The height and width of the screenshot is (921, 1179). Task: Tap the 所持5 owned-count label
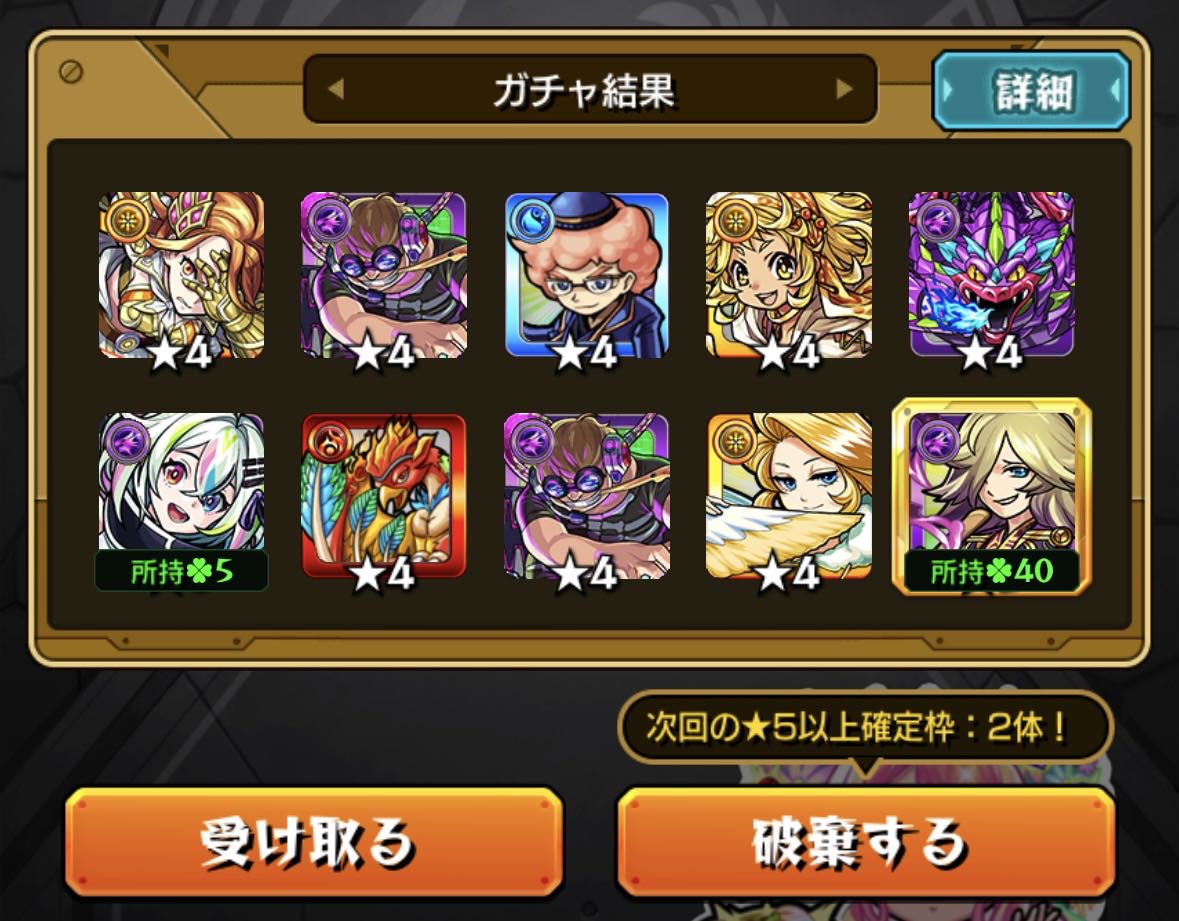[x=181, y=571]
